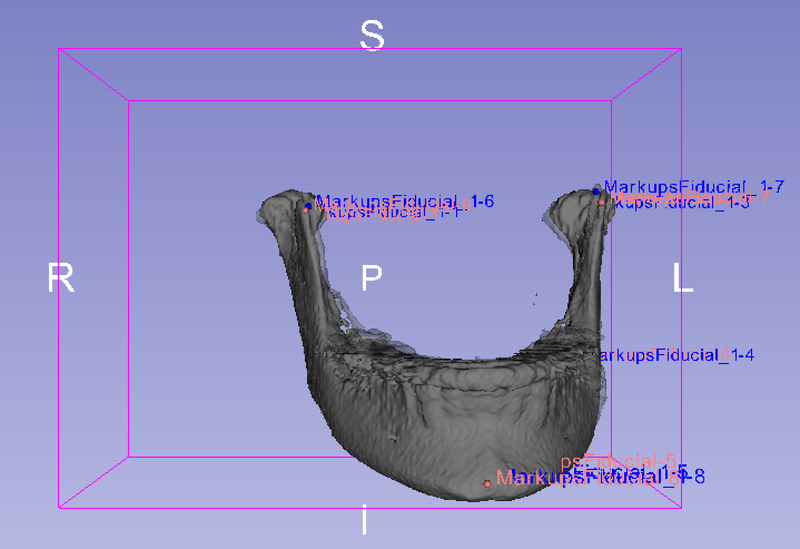Click the blue MarkupsFiducial_1-6 point marker

(x=309, y=204)
